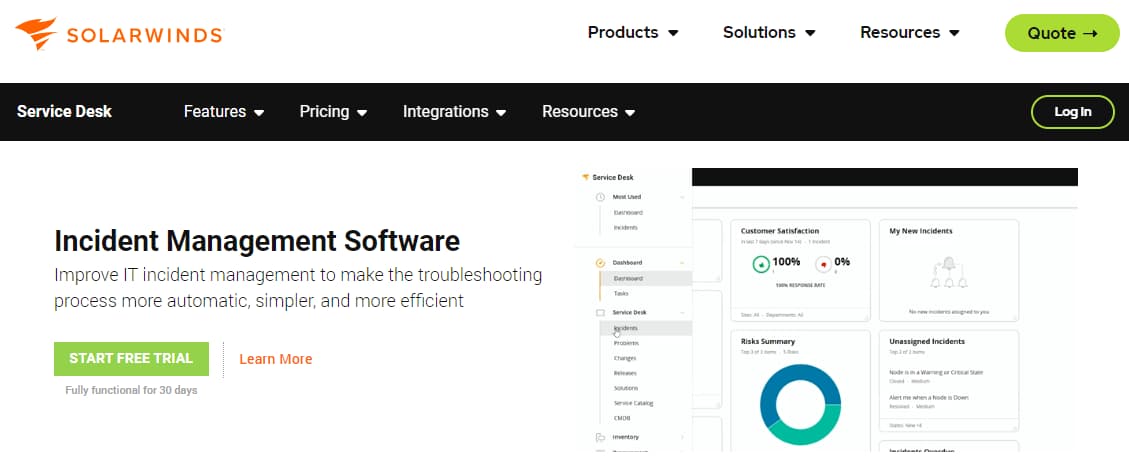This screenshot has width=1129, height=474.
Task: Click the small flame icon beside preview Service Desk title
Action: tap(585, 177)
